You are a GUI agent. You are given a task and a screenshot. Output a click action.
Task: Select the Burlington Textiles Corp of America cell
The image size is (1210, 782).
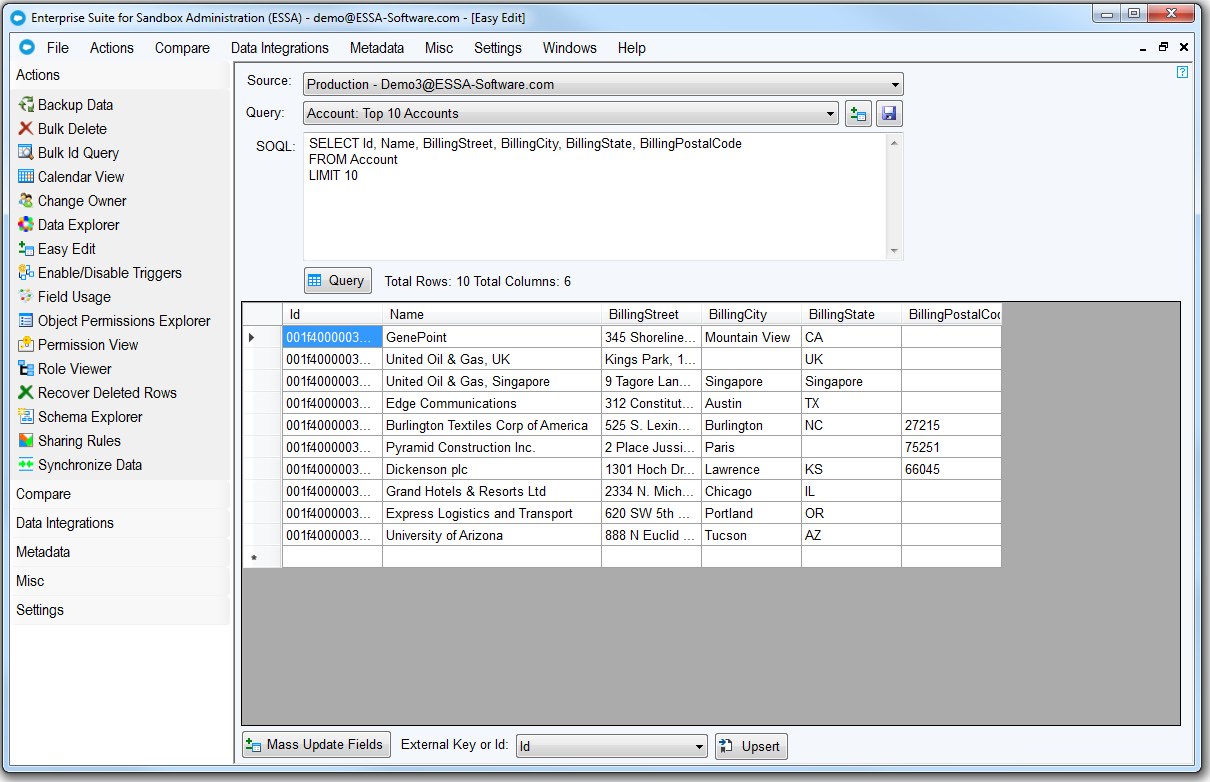coord(492,425)
